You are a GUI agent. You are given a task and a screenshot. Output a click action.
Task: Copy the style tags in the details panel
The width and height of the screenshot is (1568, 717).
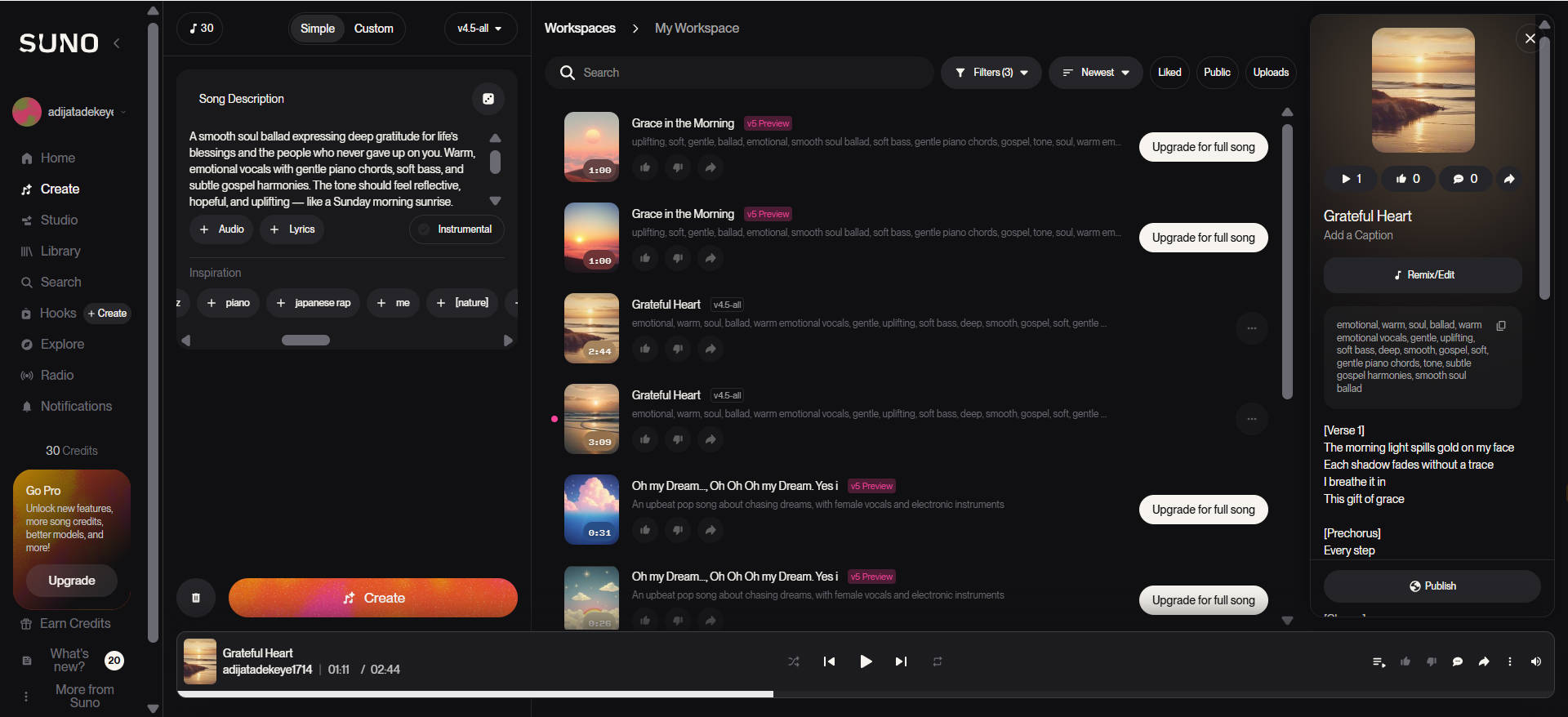1501,326
